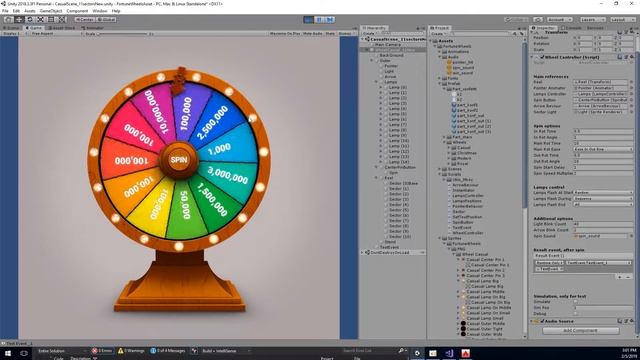
Task: Open the Main Rot Ease dropdown
Action: click(x=603, y=149)
